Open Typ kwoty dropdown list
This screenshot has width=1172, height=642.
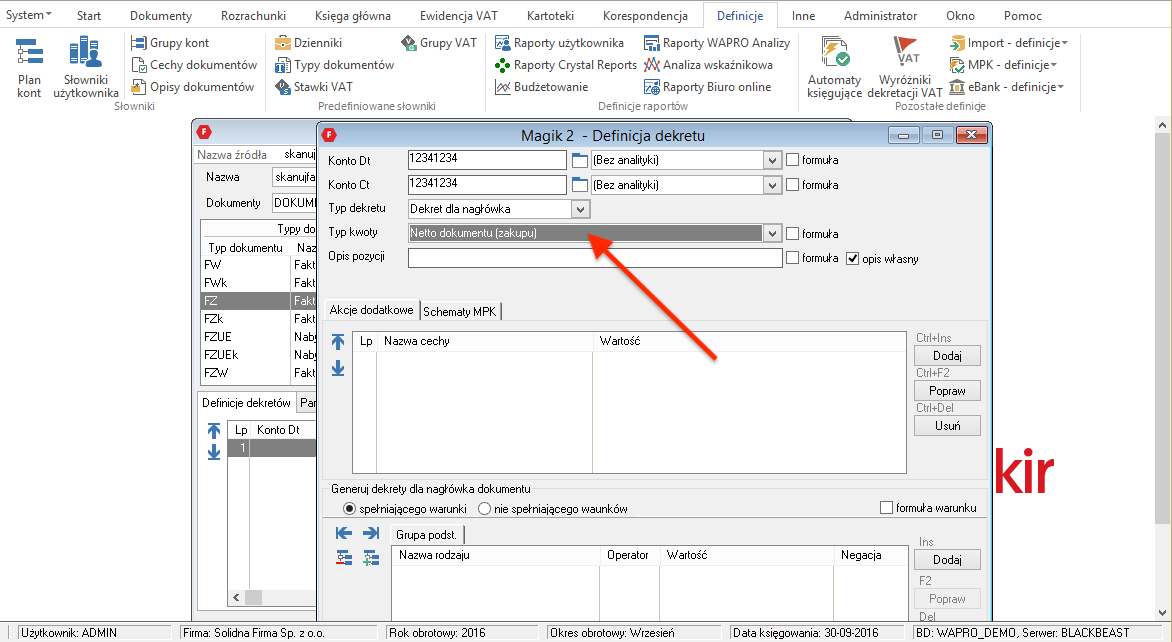click(771, 234)
